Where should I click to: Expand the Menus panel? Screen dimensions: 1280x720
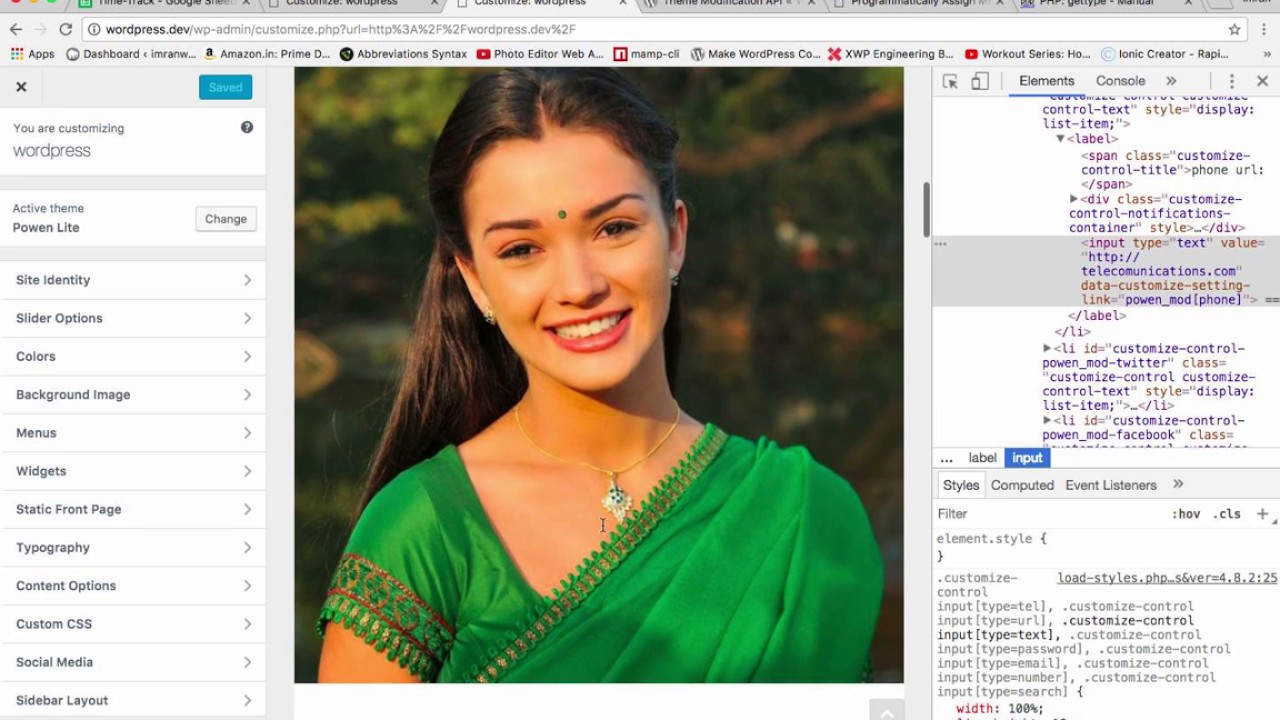[133, 433]
